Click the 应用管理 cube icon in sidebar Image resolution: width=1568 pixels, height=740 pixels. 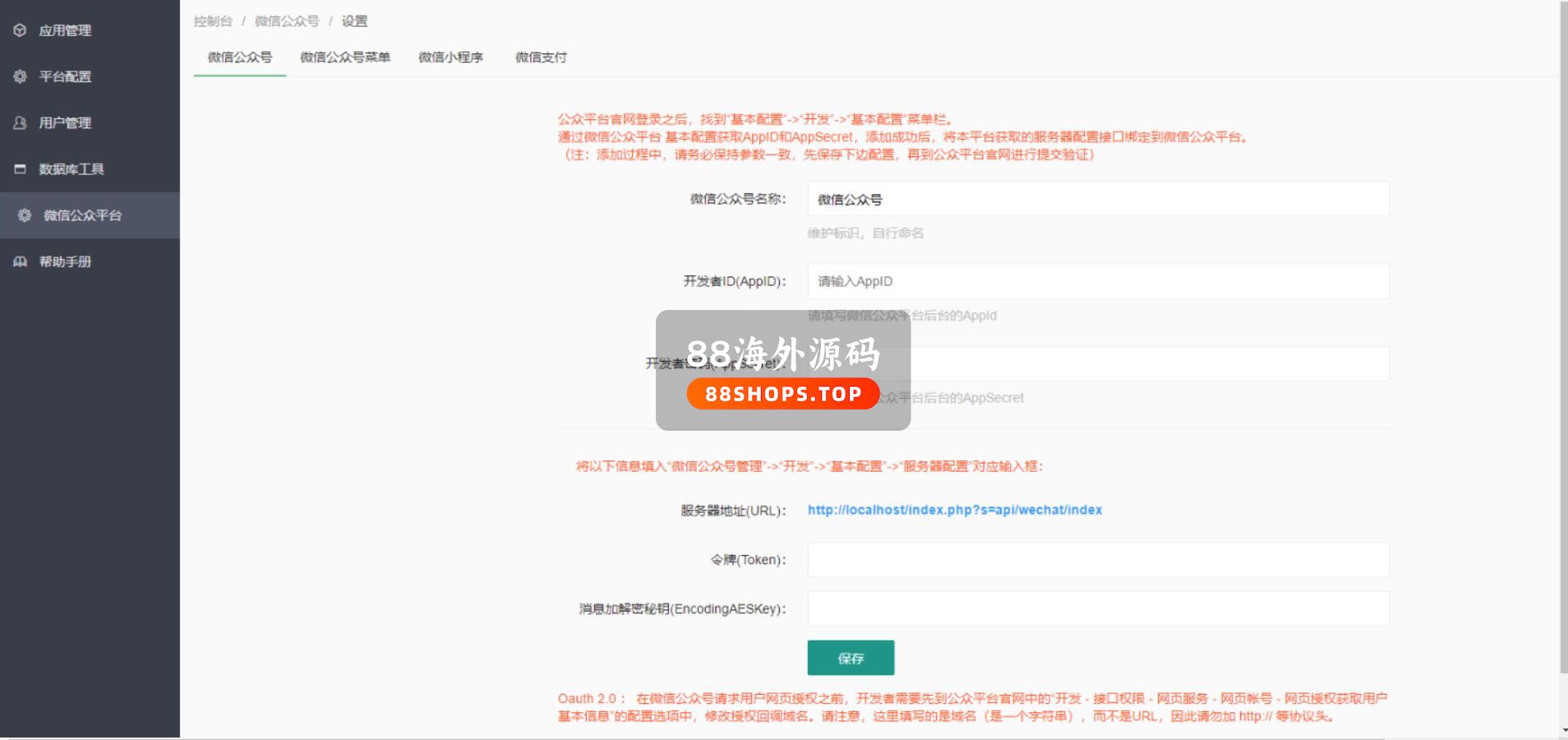tap(20, 30)
